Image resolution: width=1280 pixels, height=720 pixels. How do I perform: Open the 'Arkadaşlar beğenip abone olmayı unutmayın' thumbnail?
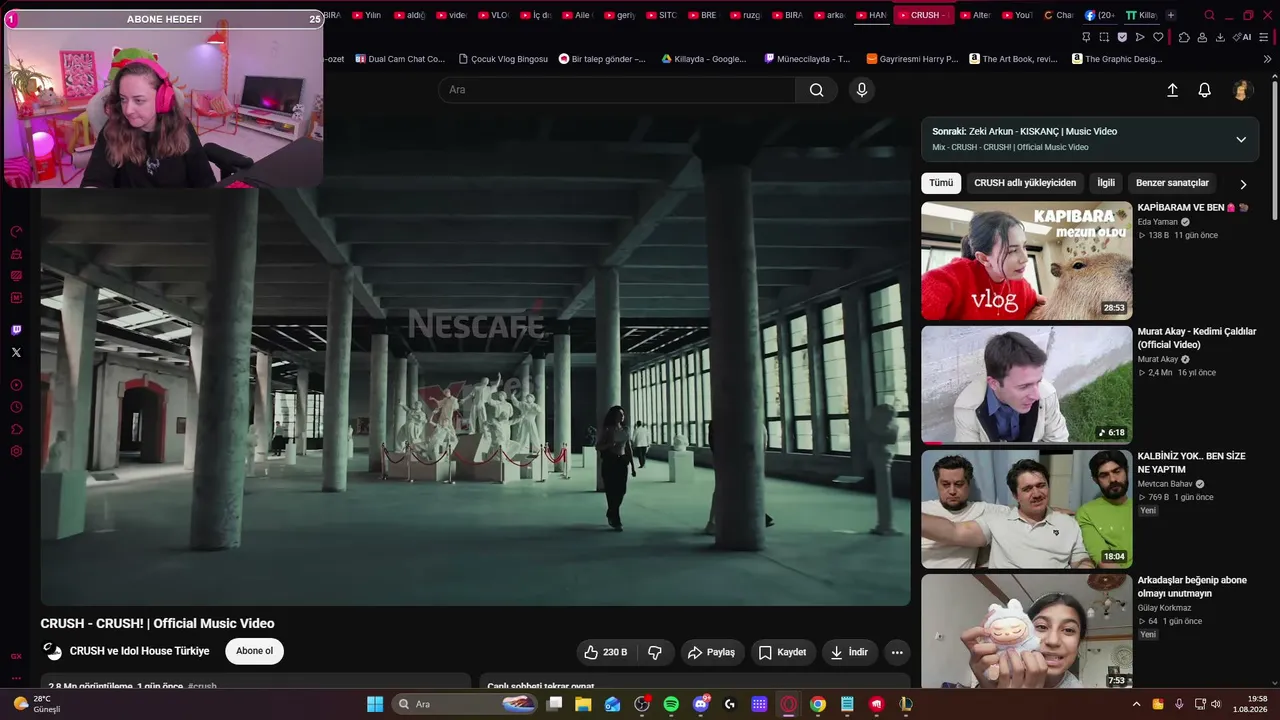coord(1026,631)
